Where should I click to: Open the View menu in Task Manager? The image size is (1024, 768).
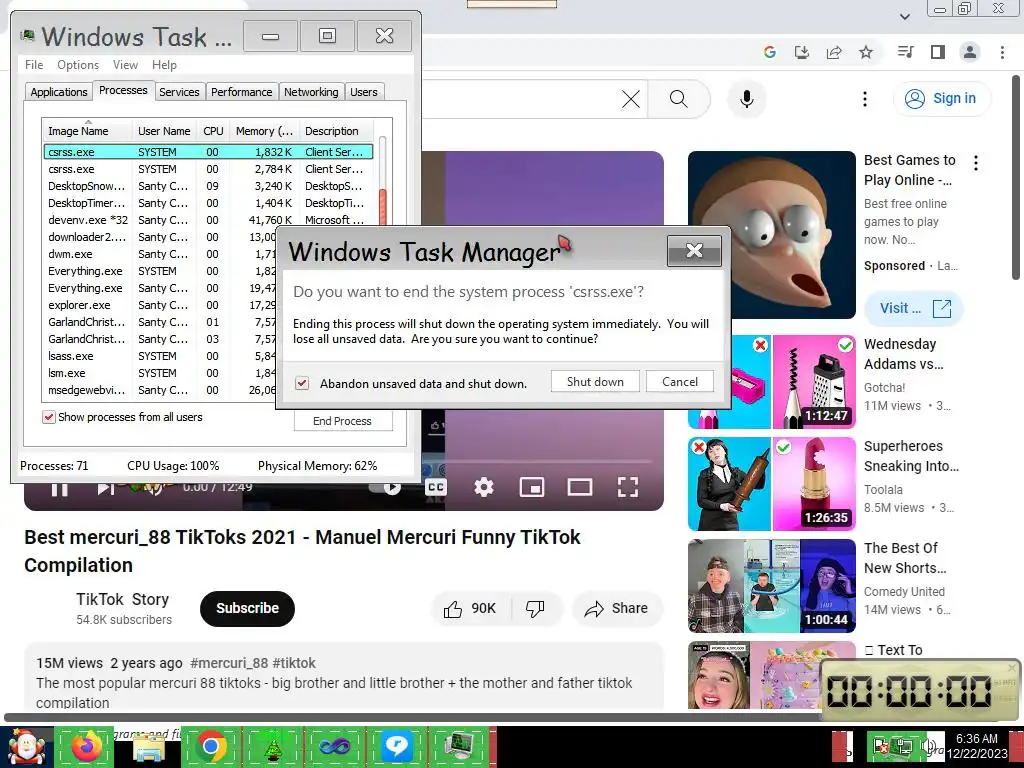tap(125, 65)
